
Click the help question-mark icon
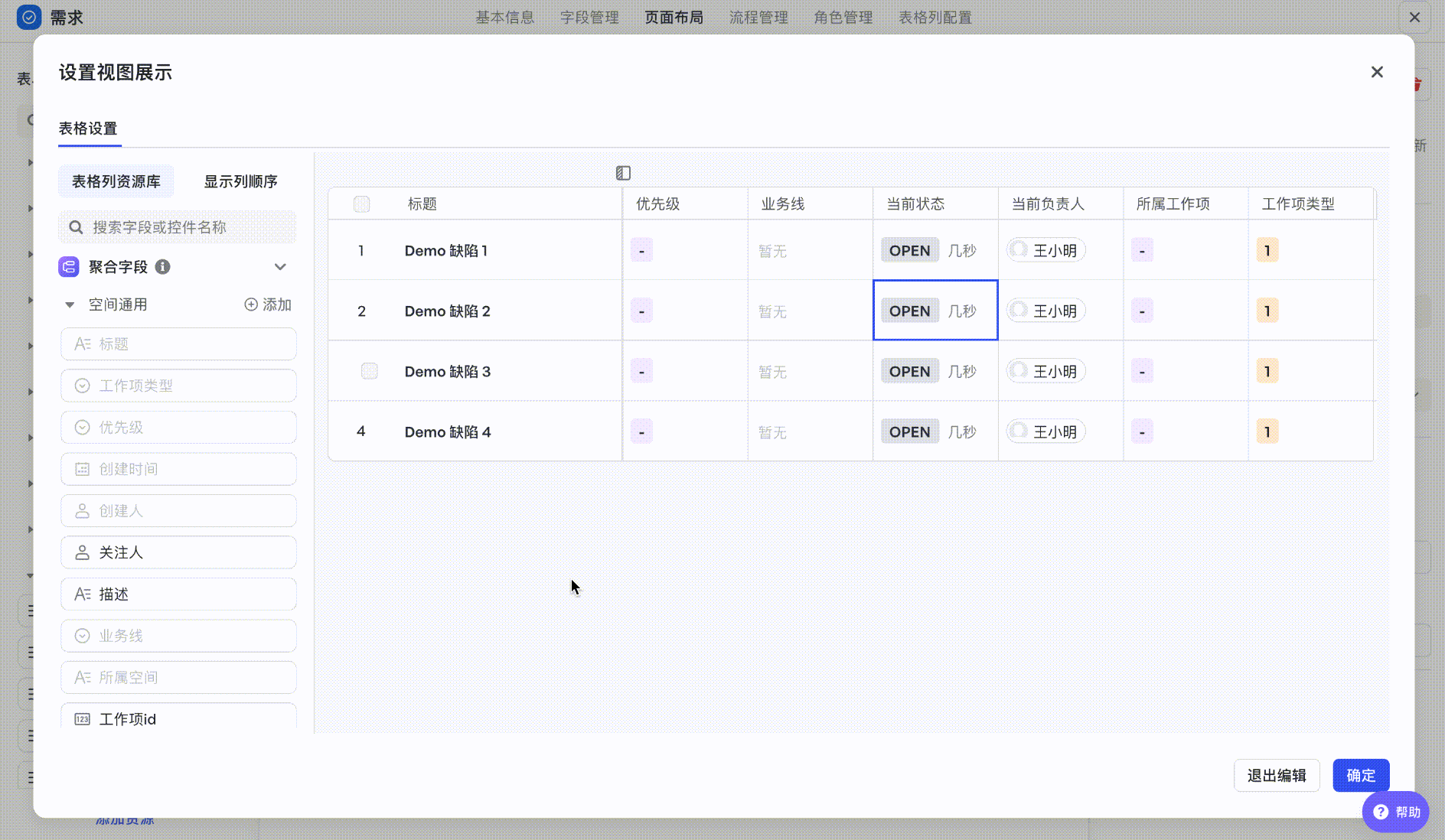tap(1381, 812)
